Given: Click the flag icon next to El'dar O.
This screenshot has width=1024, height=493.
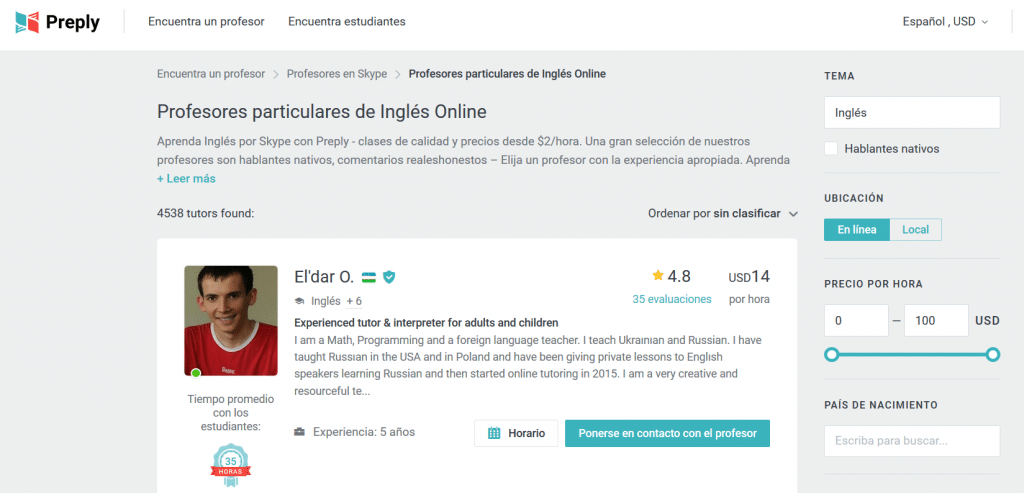Looking at the screenshot, I should (369, 277).
